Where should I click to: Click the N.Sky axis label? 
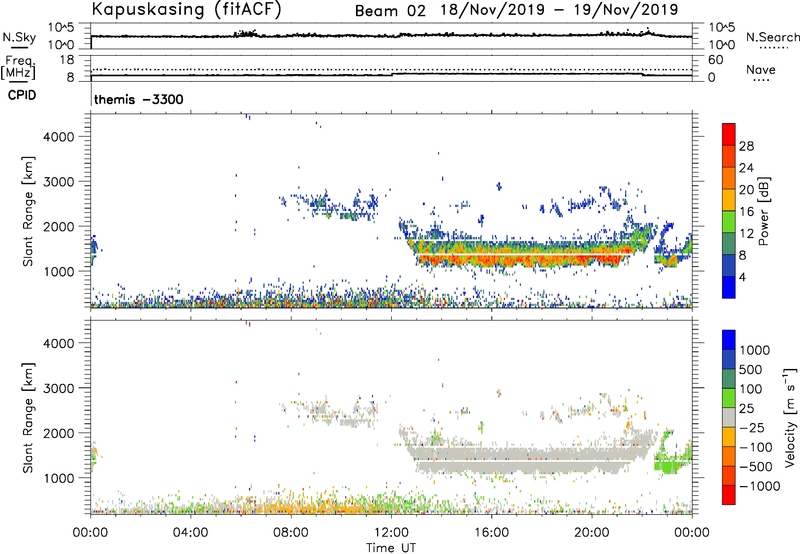click(19, 37)
